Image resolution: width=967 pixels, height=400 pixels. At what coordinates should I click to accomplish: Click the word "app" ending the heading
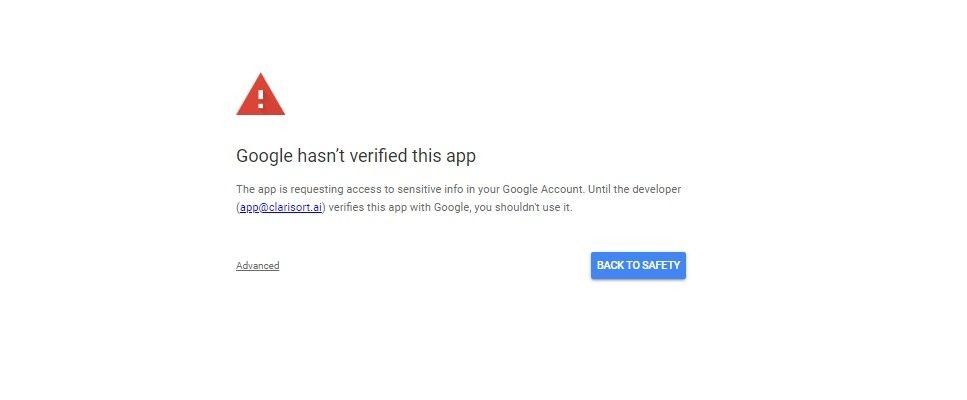461,158
